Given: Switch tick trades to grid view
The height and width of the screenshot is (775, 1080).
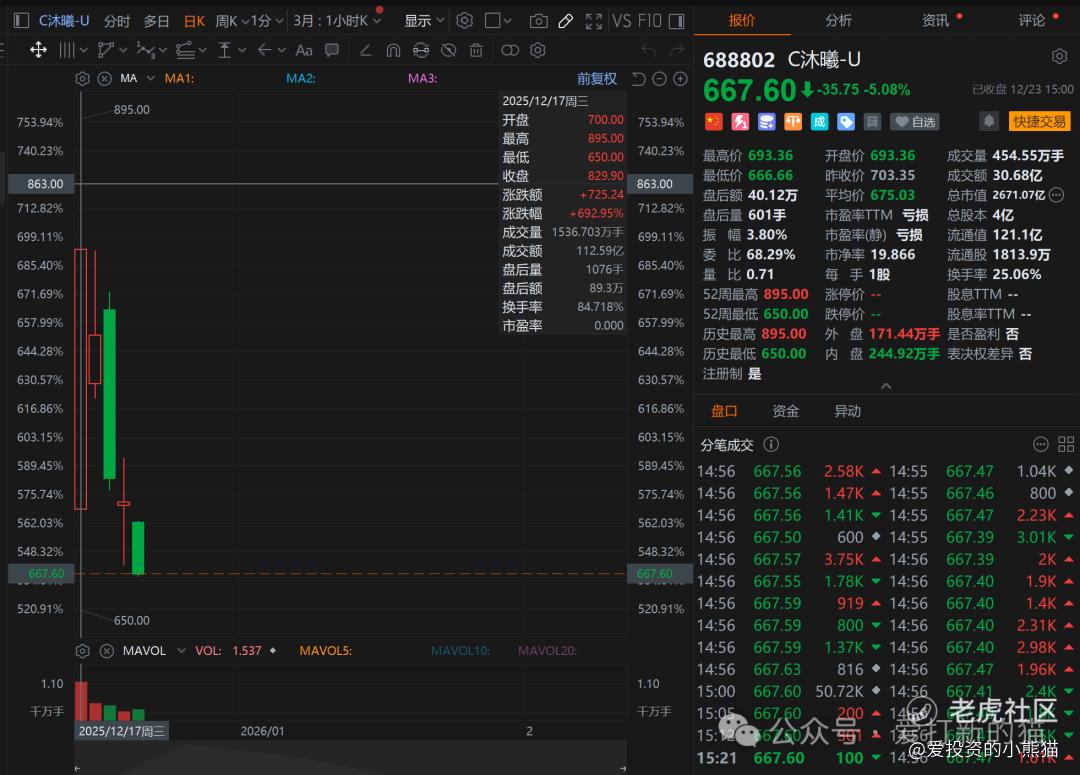Looking at the screenshot, I should coord(1066,444).
